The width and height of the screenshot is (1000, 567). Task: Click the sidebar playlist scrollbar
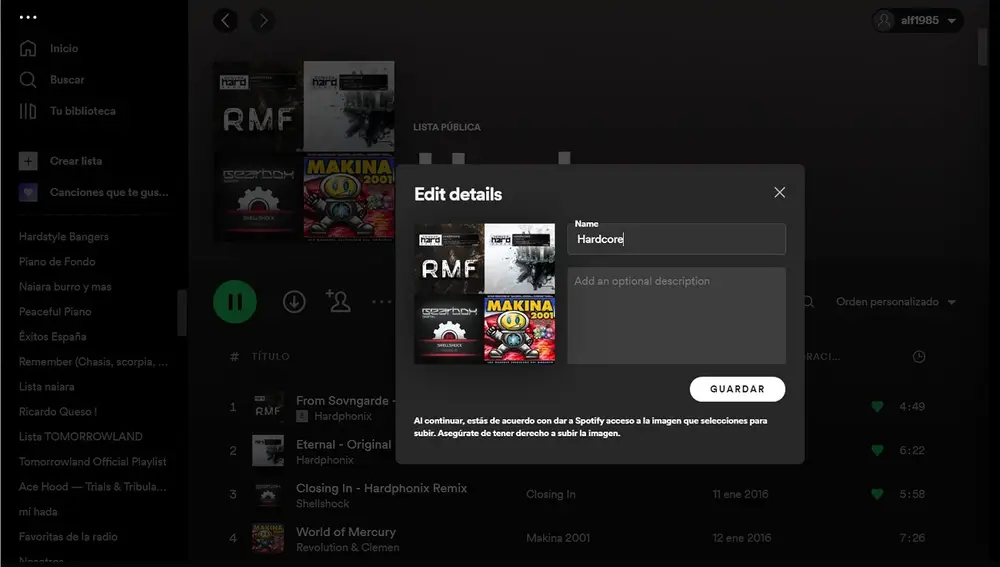pyautogui.click(x=182, y=313)
